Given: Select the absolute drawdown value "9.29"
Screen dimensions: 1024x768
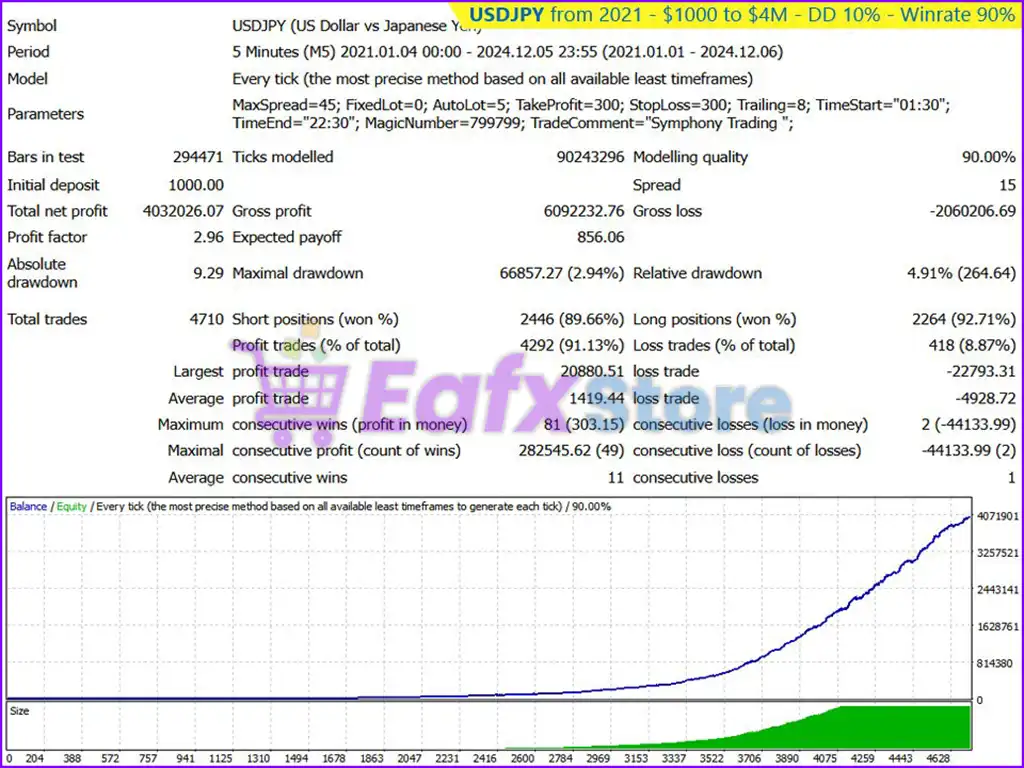Looking at the screenshot, I should click(208, 274).
